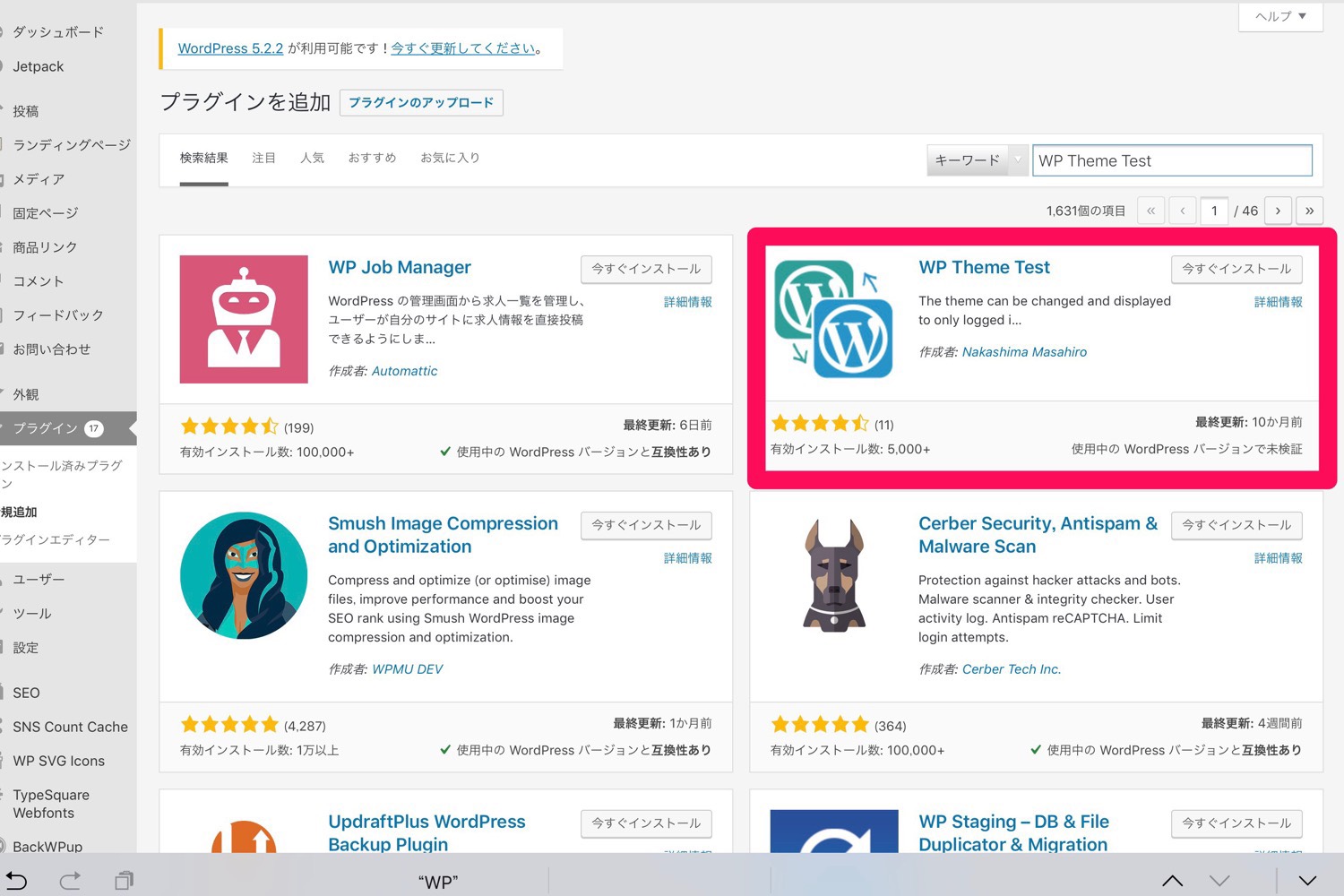
Task: Switch to the 人気 tab
Action: [312, 158]
